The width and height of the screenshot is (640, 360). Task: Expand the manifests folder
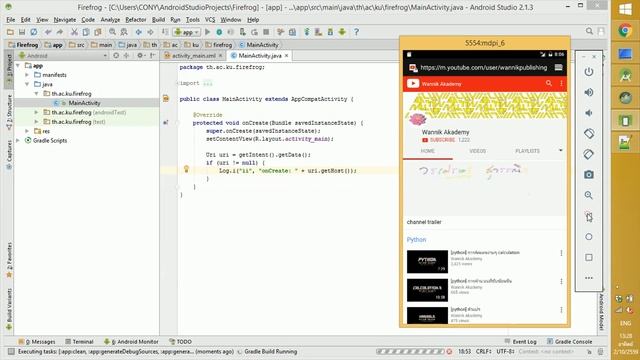(27, 75)
